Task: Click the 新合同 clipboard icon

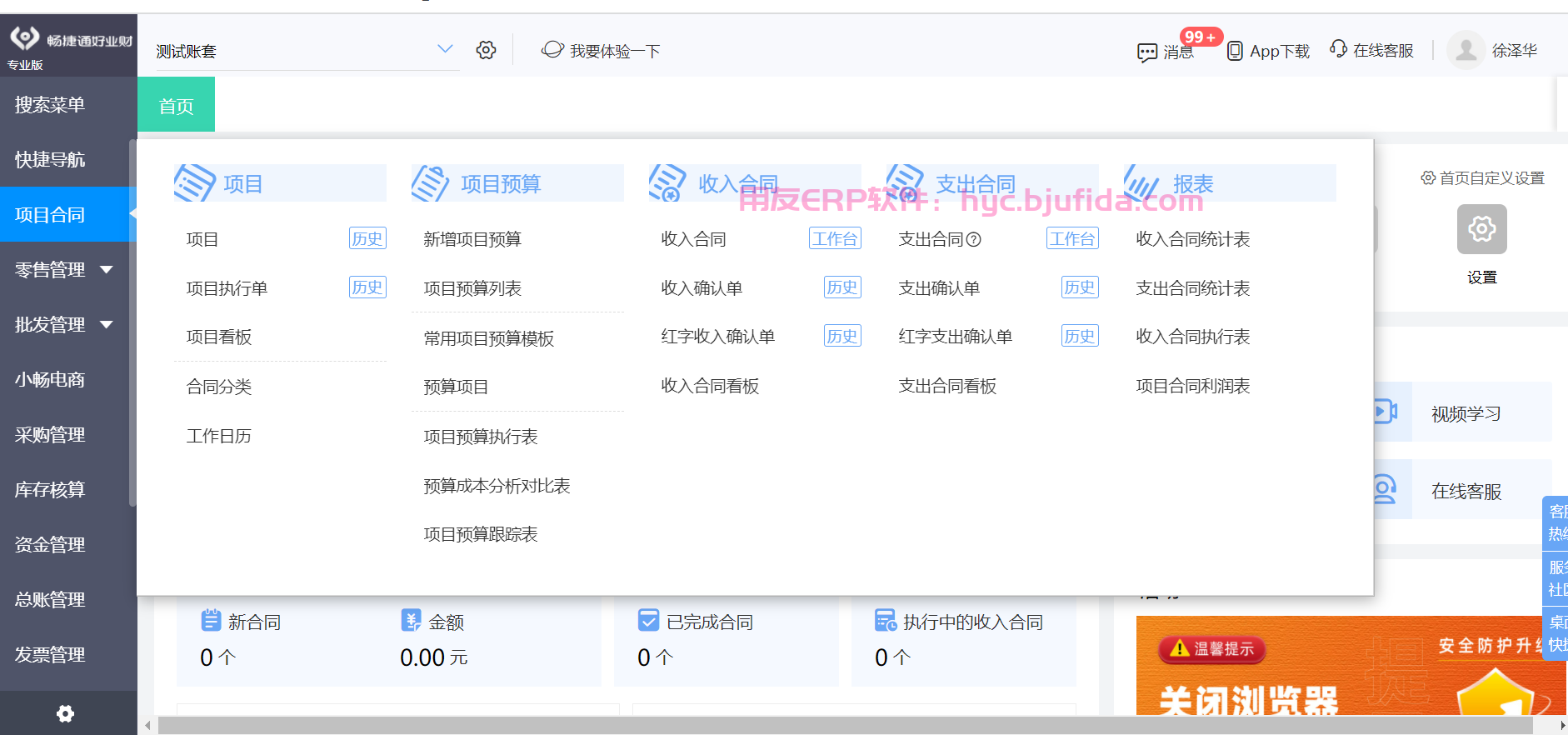Action: (x=211, y=620)
